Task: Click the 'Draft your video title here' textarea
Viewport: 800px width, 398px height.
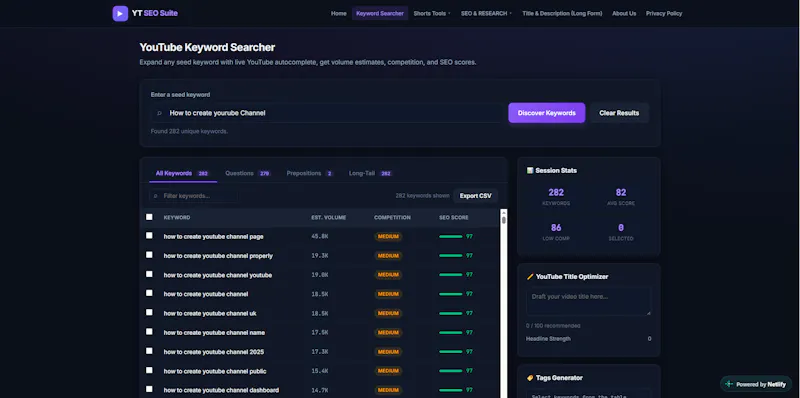Action: (x=588, y=301)
